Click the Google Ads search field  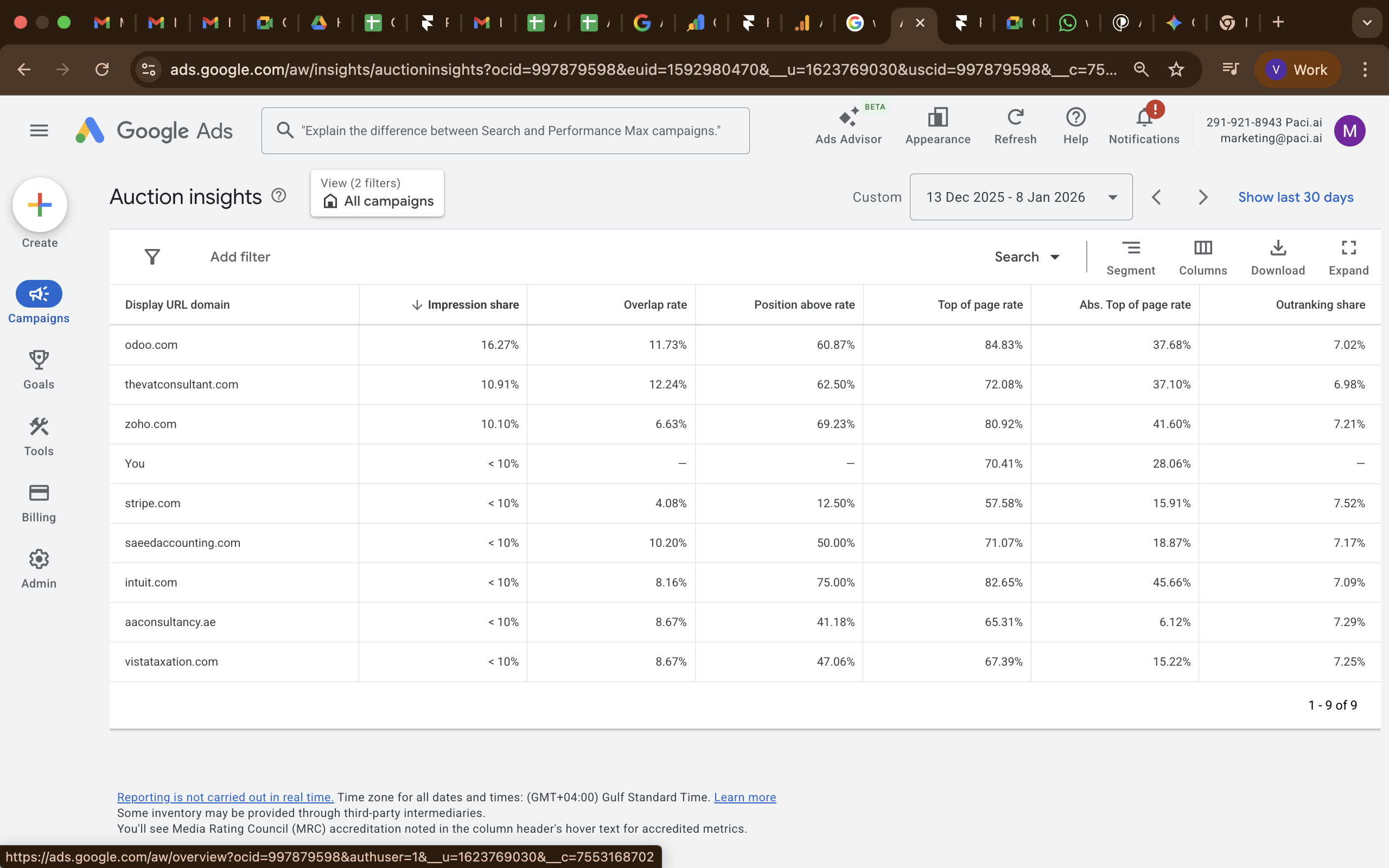505,130
